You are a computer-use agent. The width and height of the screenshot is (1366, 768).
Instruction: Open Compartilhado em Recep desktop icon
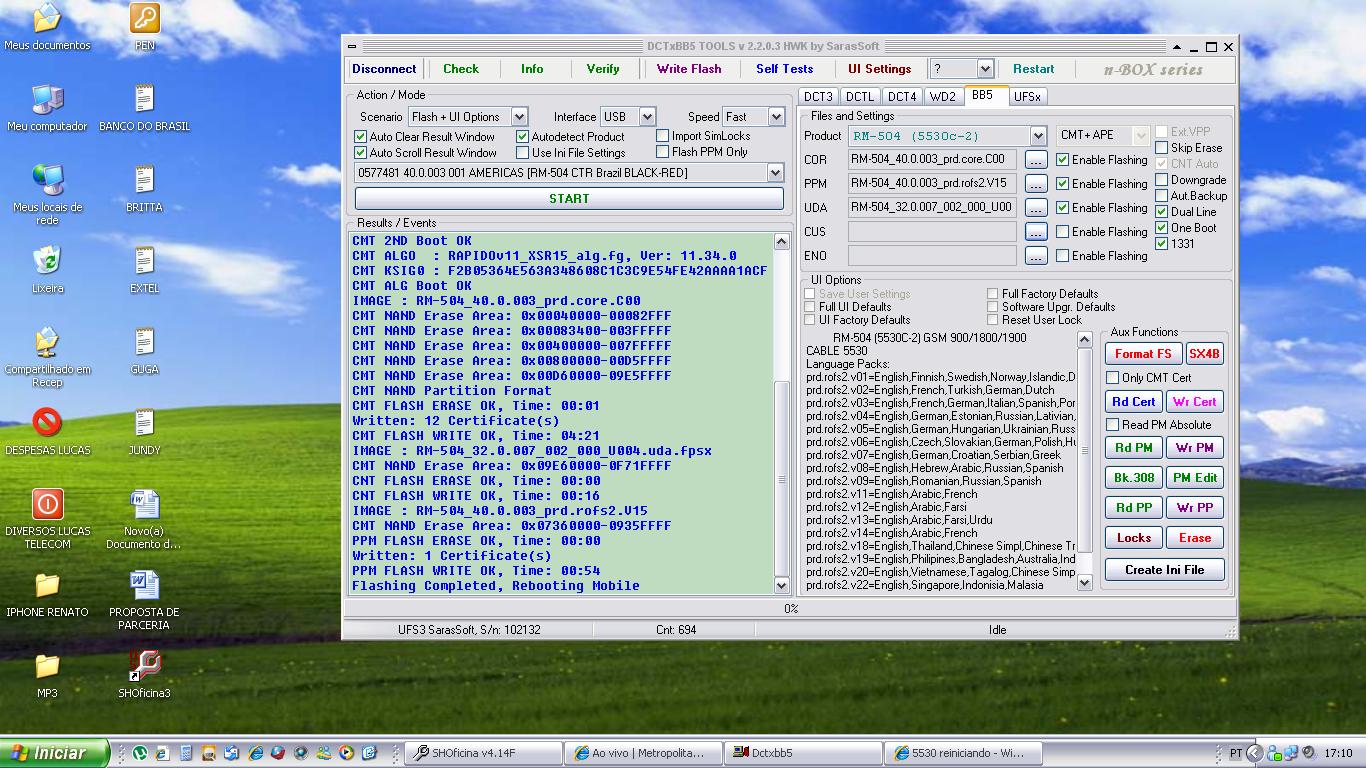tap(47, 356)
